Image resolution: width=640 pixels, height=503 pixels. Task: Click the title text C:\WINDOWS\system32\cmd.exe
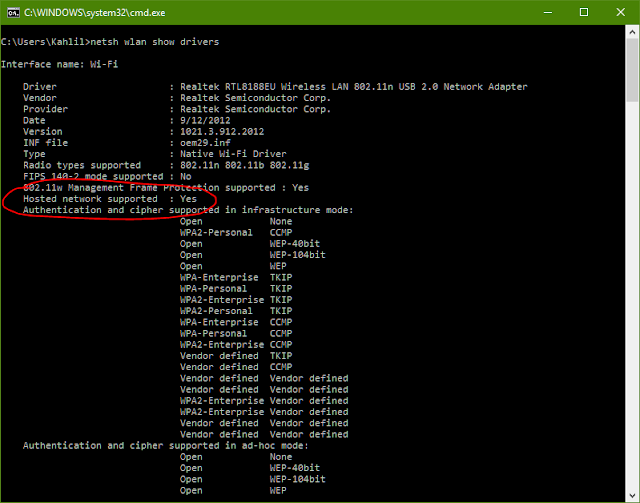click(95, 13)
